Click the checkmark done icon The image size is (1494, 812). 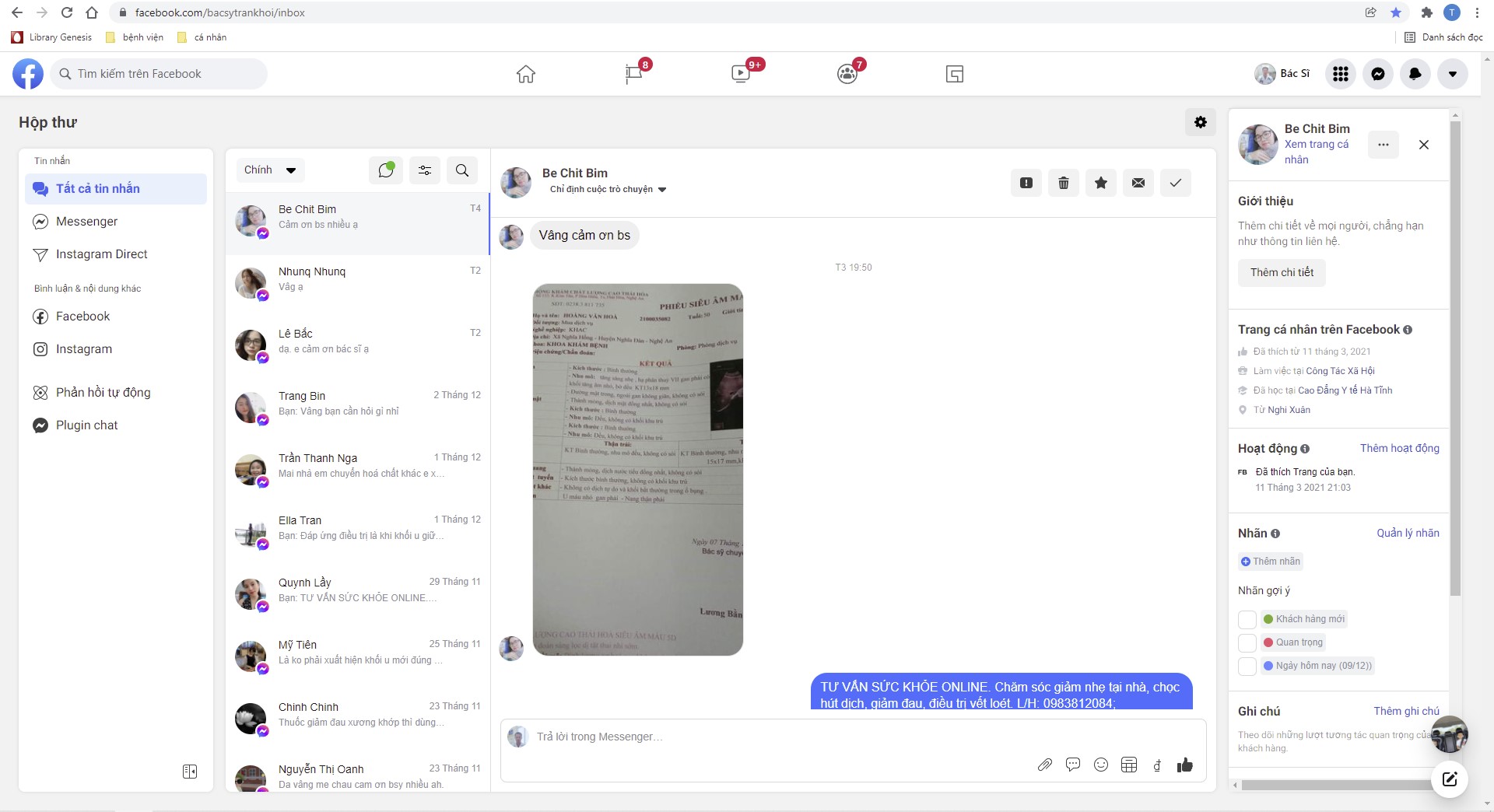pos(1175,183)
